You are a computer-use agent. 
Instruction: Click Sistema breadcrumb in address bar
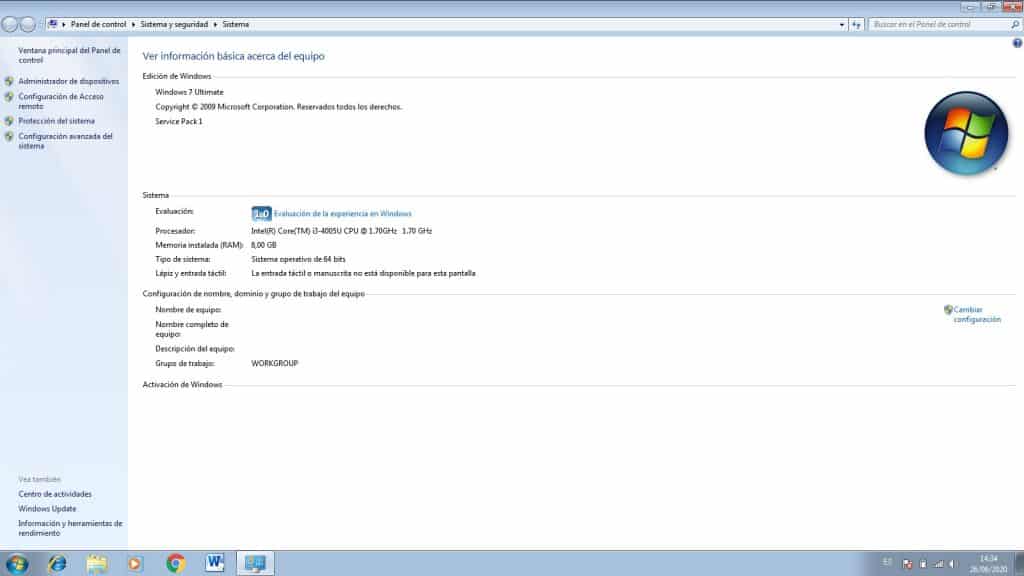(x=235, y=24)
